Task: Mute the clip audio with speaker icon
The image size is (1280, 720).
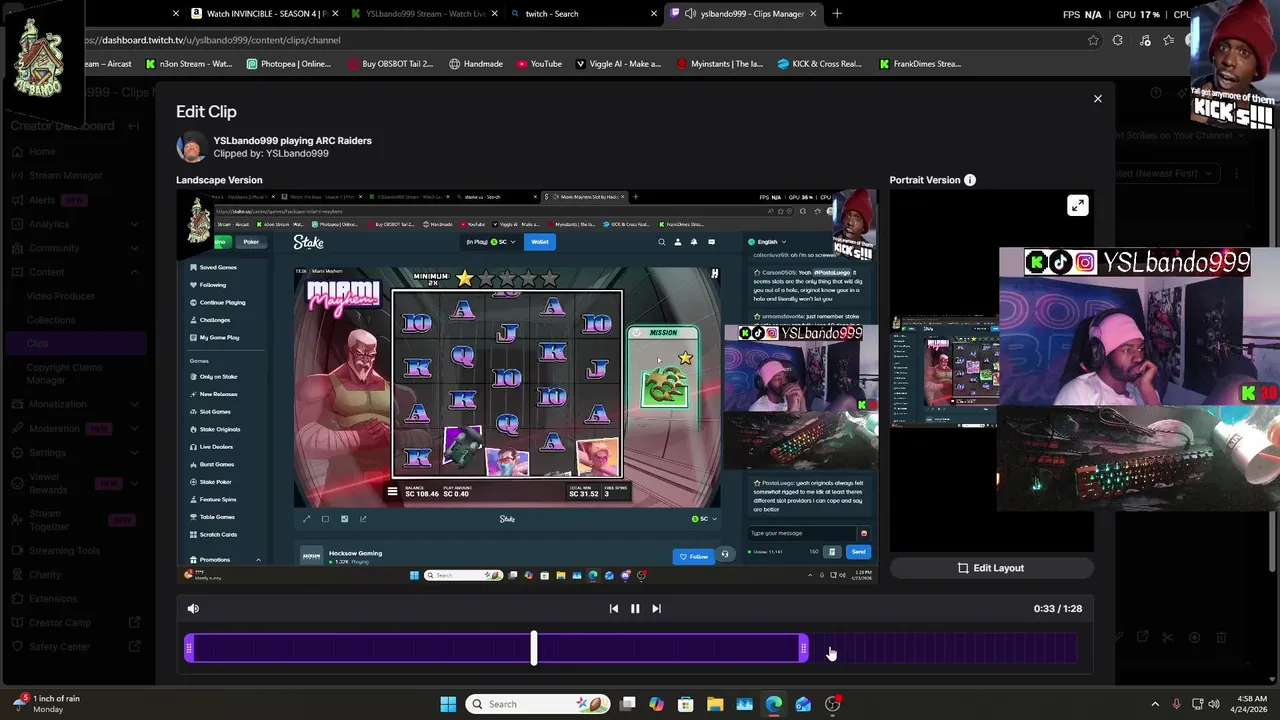Action: [193, 608]
